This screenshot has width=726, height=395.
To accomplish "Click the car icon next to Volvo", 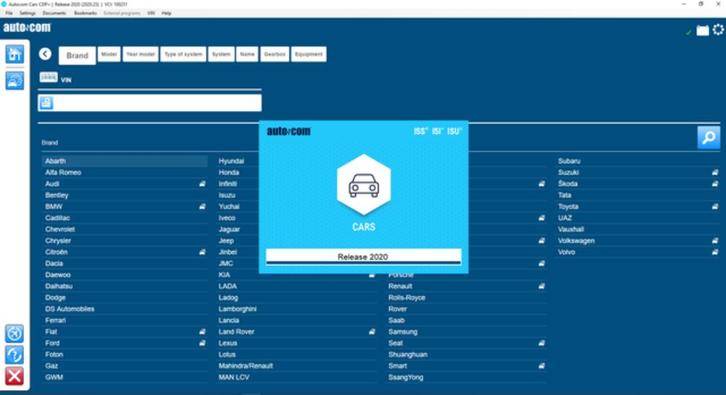I will pos(715,252).
